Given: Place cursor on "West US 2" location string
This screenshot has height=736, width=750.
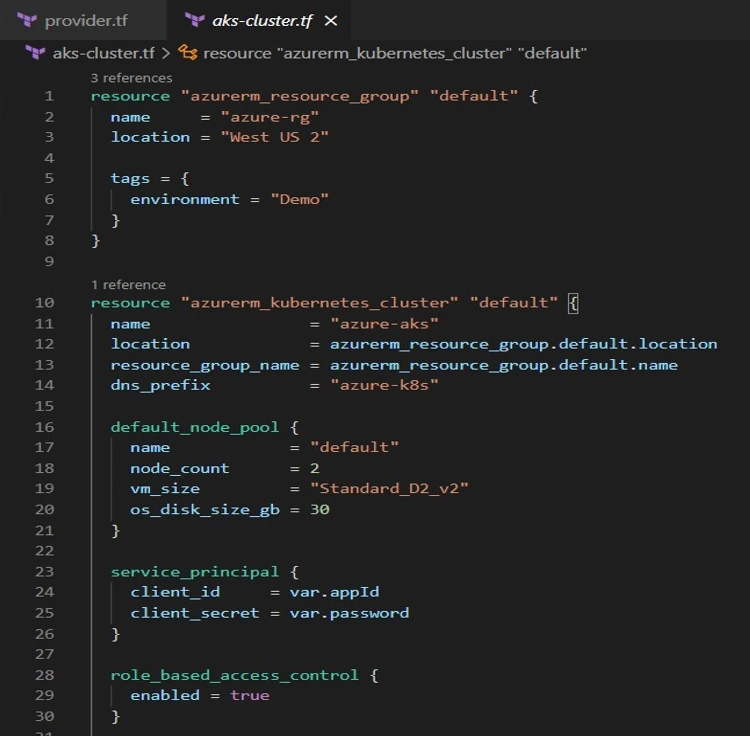Looking at the screenshot, I should tap(275, 137).
